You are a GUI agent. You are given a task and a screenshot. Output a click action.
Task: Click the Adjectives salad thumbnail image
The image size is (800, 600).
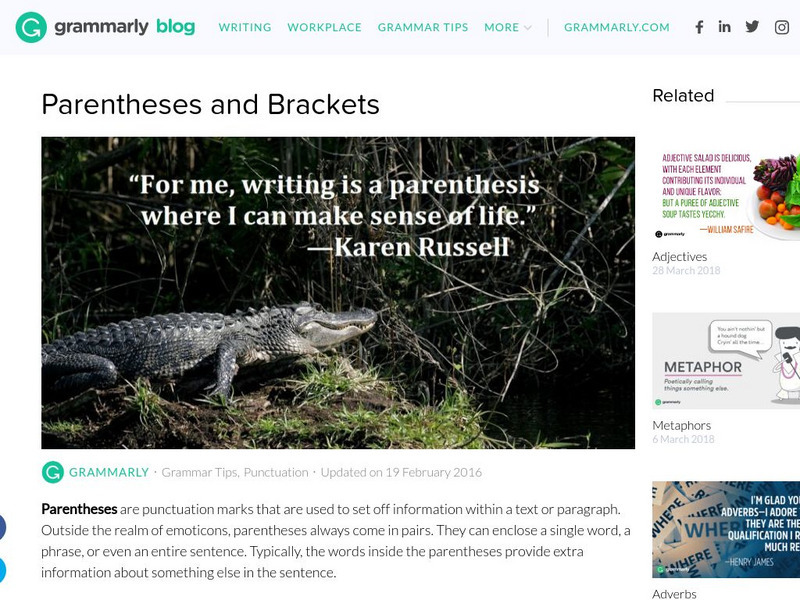726,193
